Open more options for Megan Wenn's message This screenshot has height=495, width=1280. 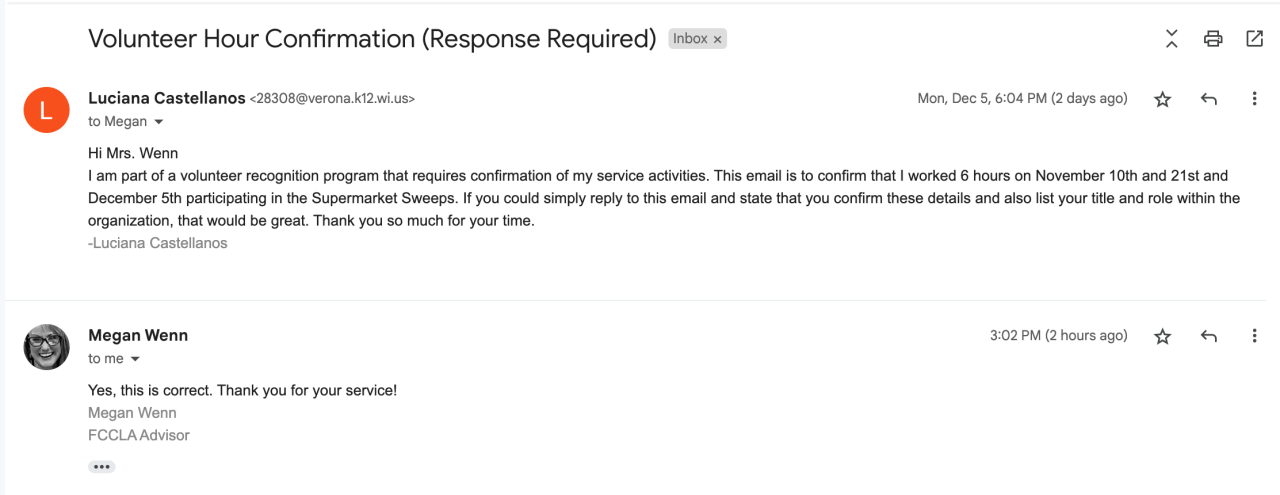(x=1254, y=336)
